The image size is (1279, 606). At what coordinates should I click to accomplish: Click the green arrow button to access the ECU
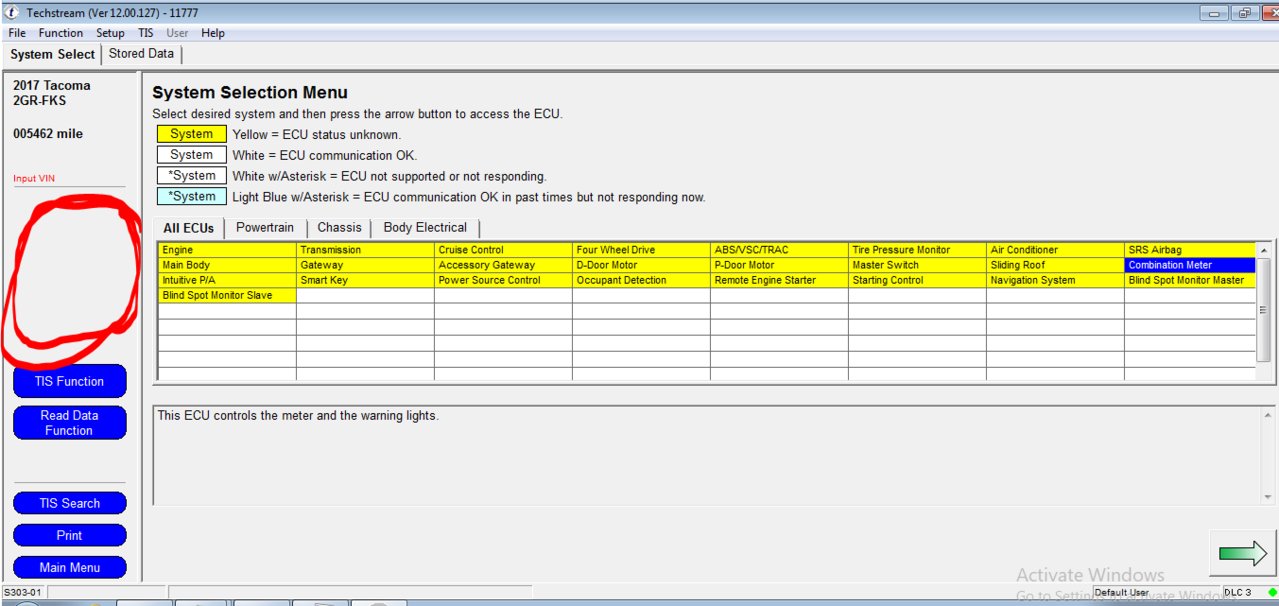pyautogui.click(x=1243, y=554)
